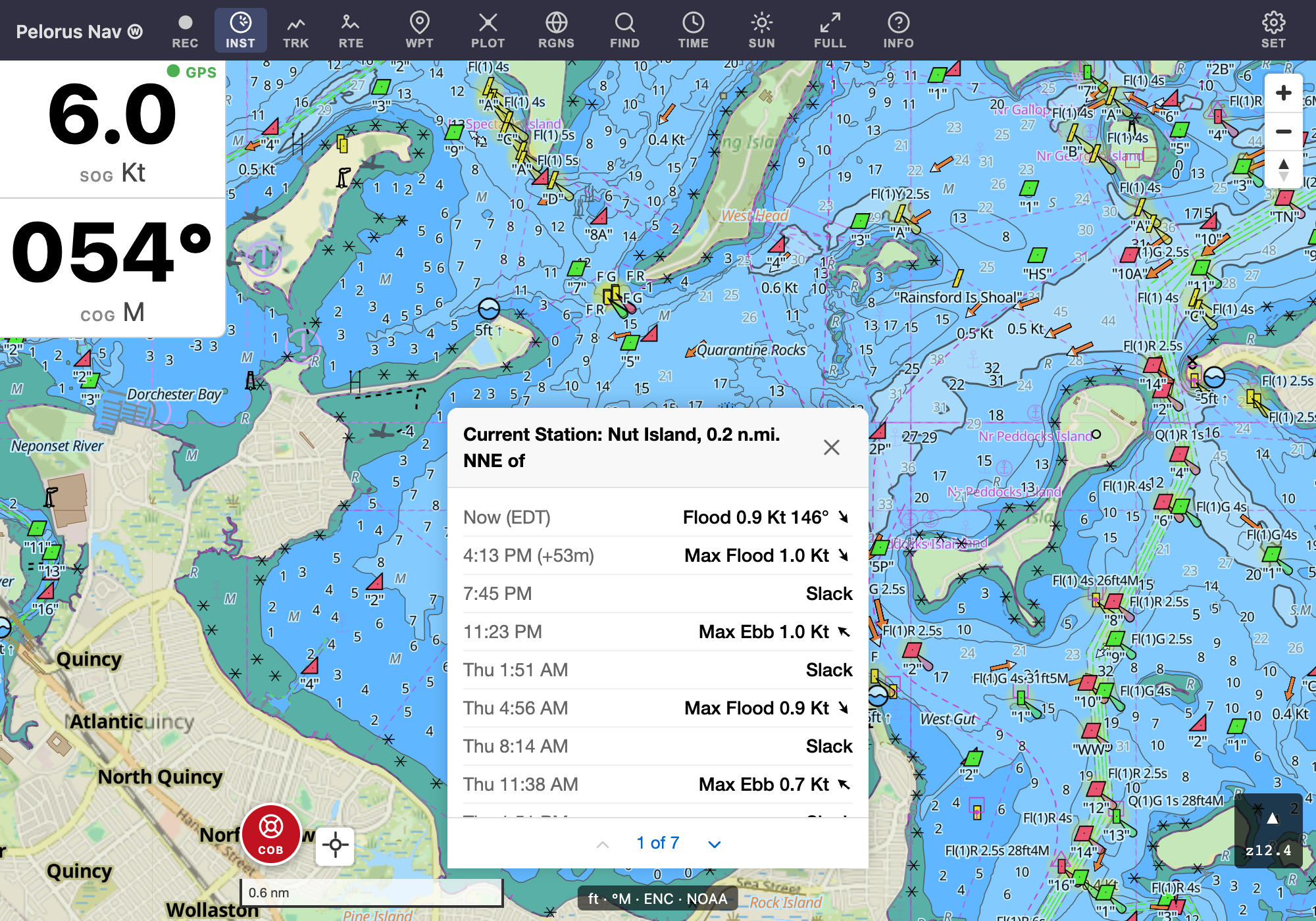Toggle FULL screen mode
1316x921 pixels.
point(830,31)
